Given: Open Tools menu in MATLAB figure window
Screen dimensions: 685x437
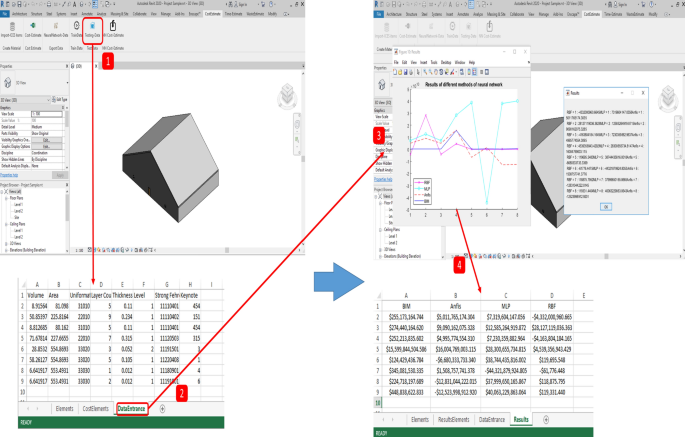Looking at the screenshot, I should (434, 62).
